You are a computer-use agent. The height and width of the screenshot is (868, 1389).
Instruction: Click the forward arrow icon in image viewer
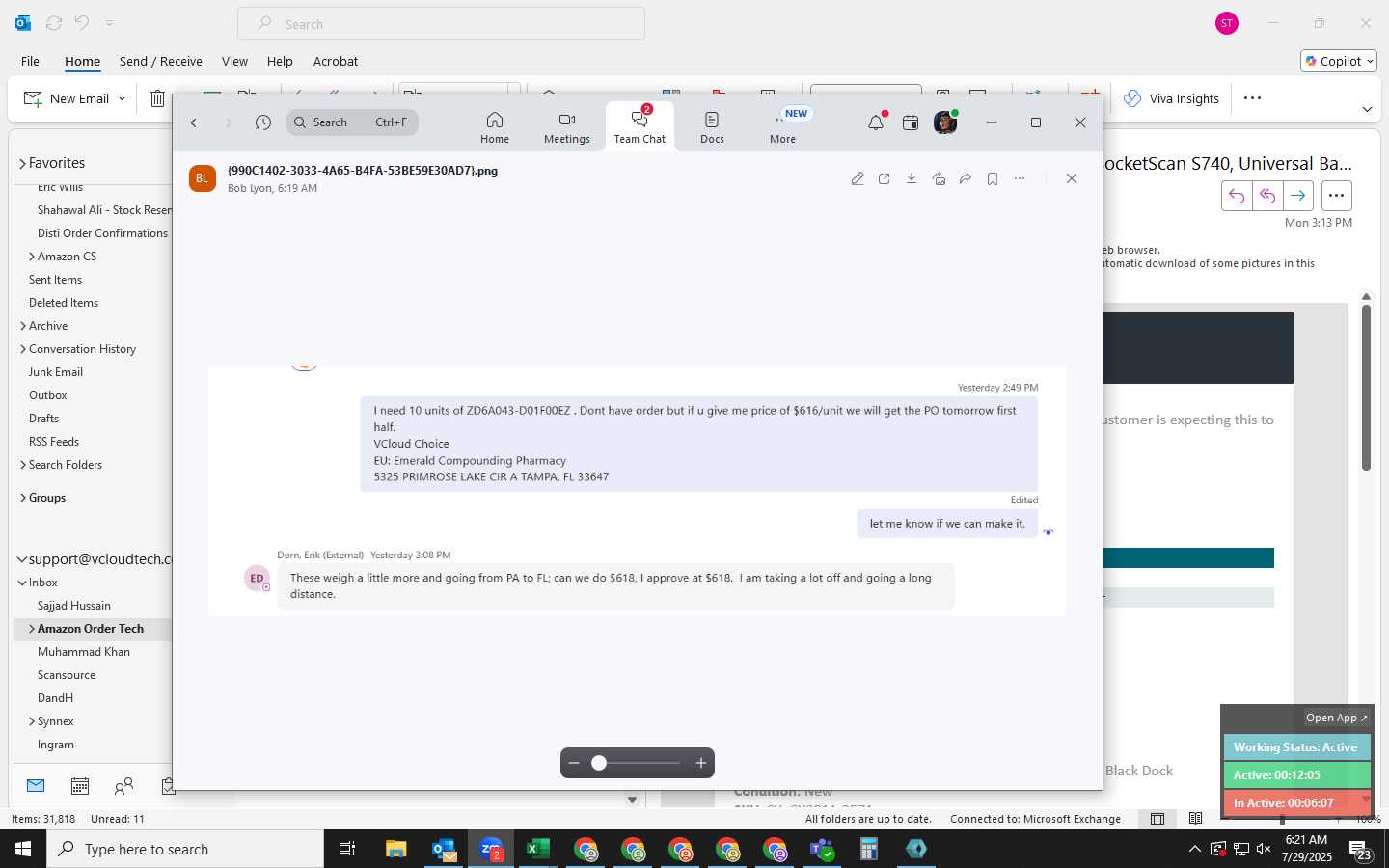click(966, 178)
